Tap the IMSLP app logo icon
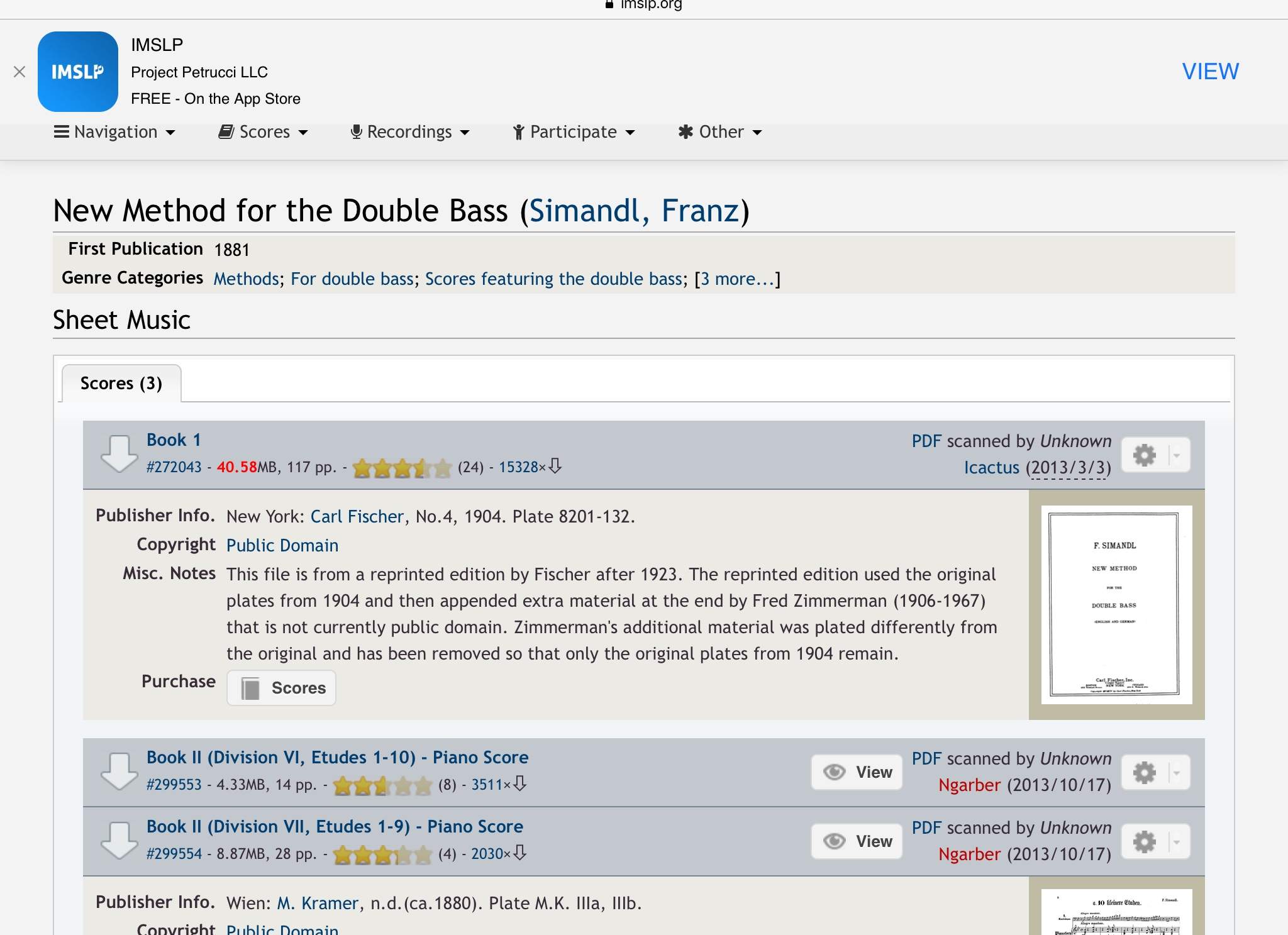Image resolution: width=1288 pixels, height=935 pixels. point(78,72)
